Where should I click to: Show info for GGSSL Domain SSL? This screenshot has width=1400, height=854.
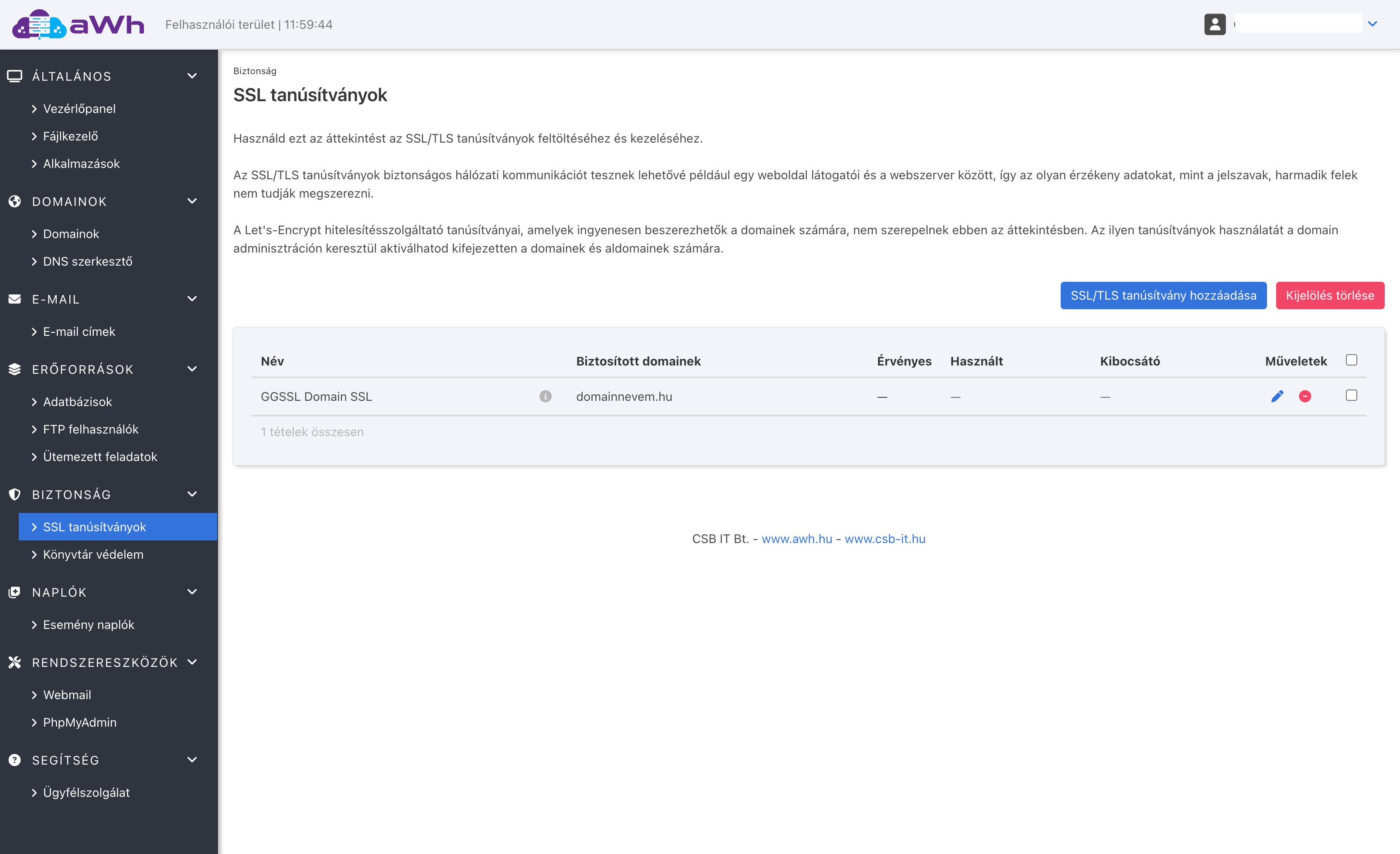[546, 396]
